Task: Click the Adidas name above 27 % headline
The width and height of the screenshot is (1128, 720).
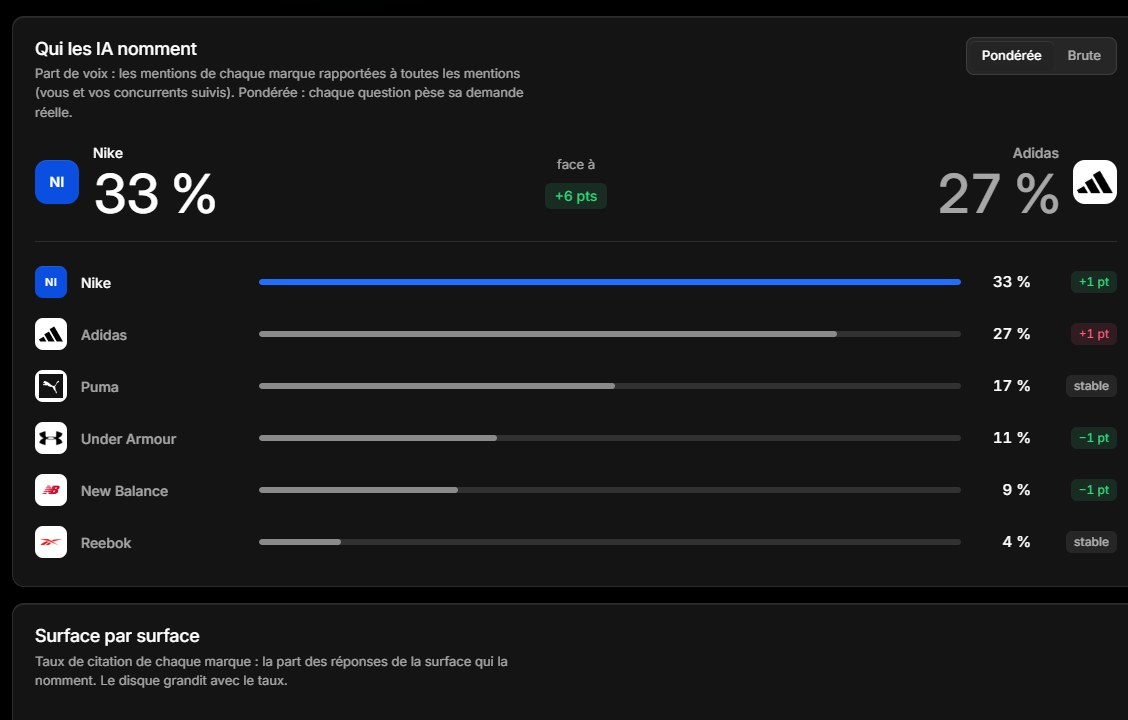Action: pyautogui.click(x=1035, y=153)
